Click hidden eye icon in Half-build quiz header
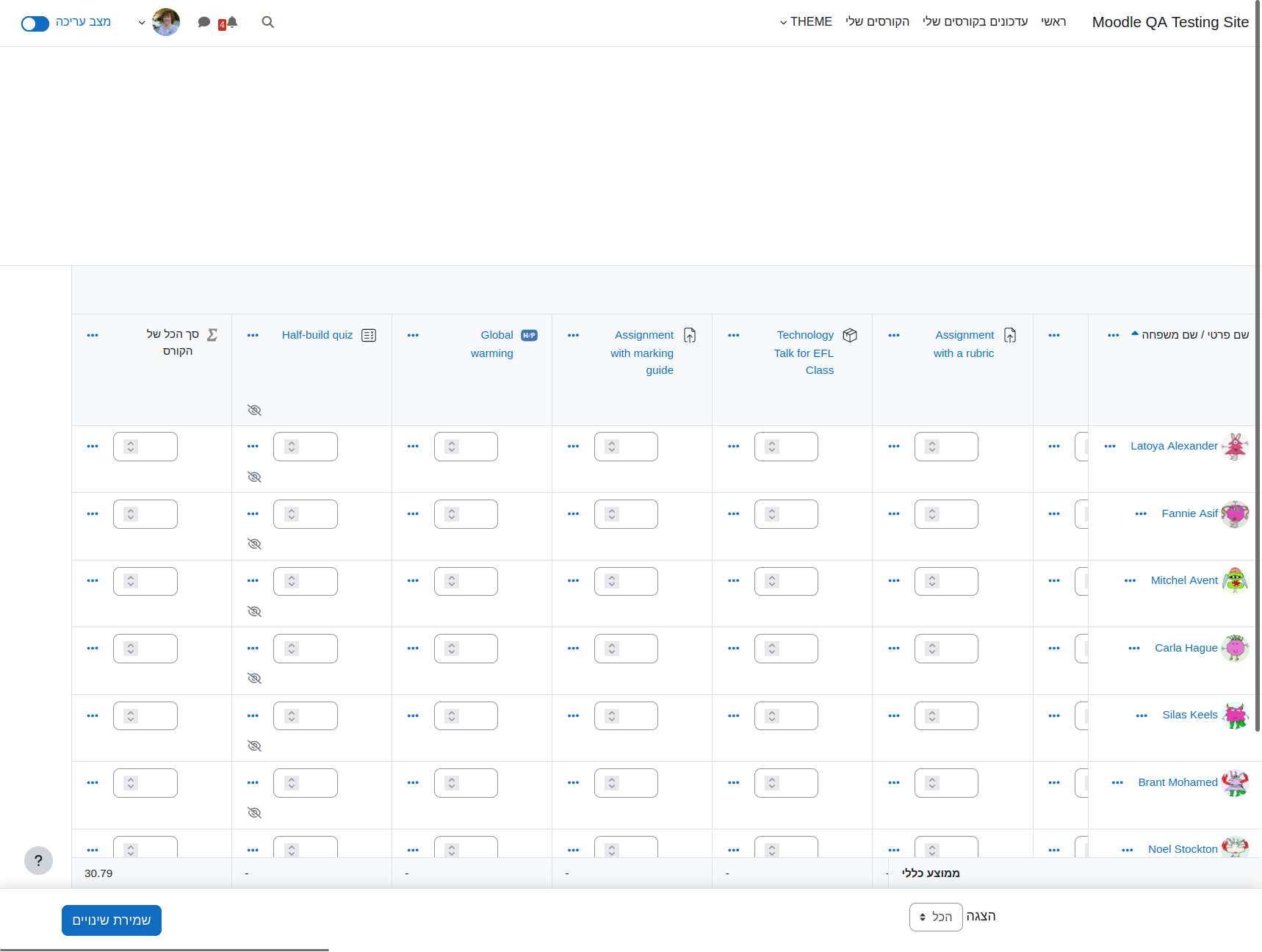1262x952 pixels. [x=255, y=410]
